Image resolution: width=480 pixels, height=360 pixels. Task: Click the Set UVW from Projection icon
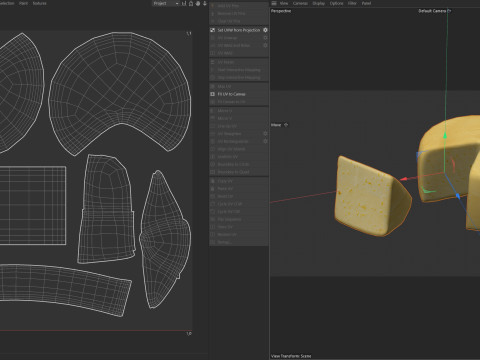(212, 30)
